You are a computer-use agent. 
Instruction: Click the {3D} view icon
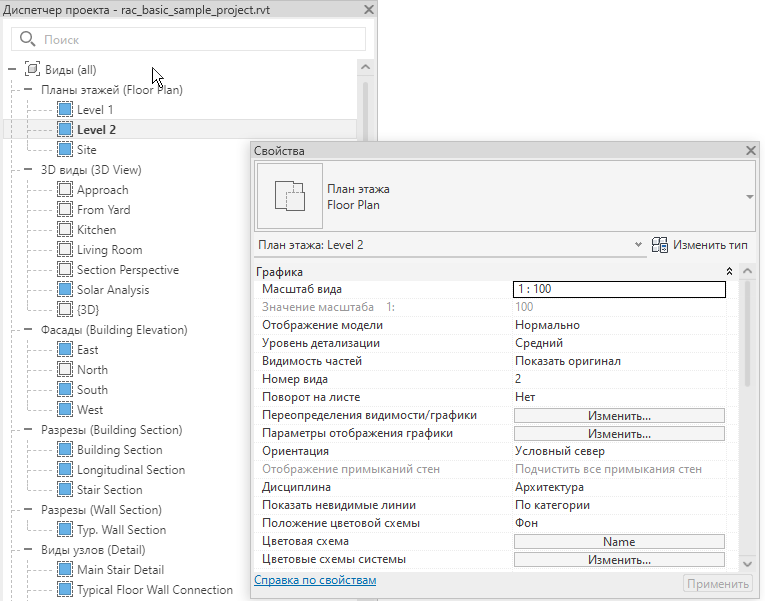click(x=65, y=309)
